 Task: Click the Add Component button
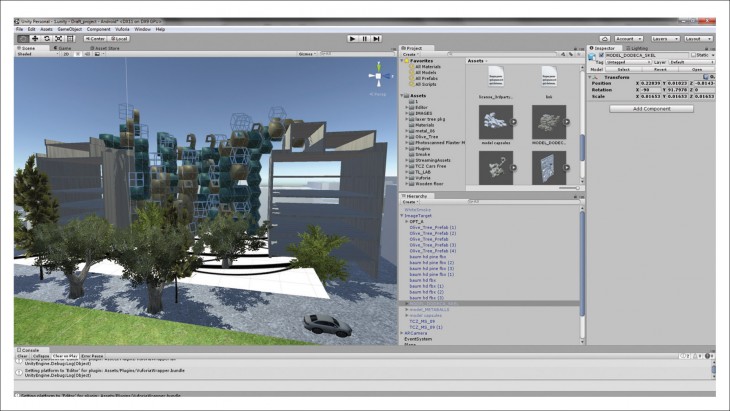651,108
